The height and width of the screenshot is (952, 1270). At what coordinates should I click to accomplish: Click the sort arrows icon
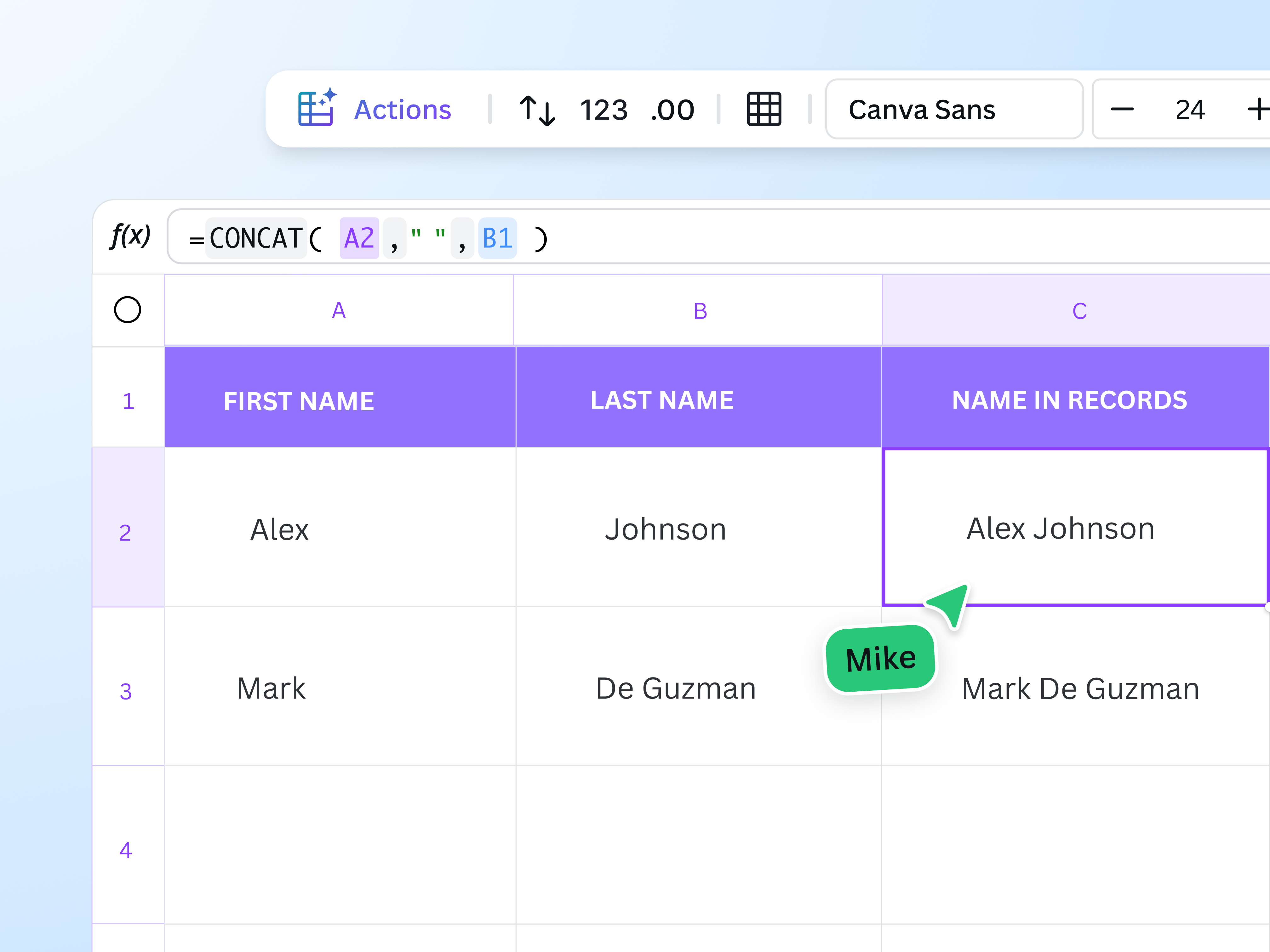[537, 110]
